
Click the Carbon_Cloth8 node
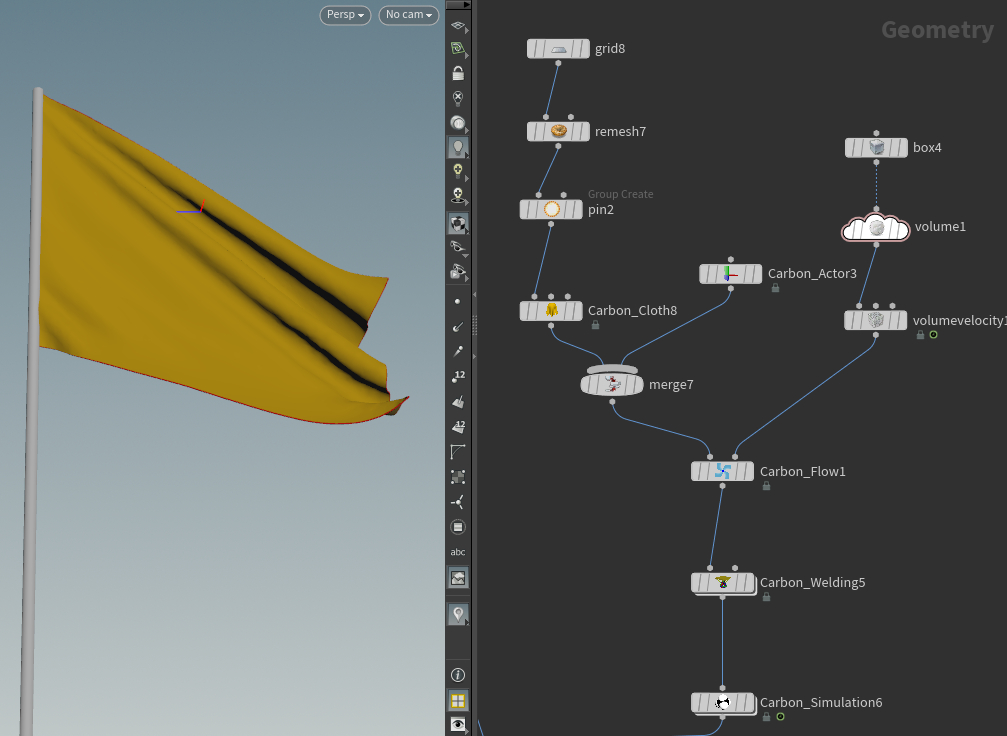click(551, 311)
